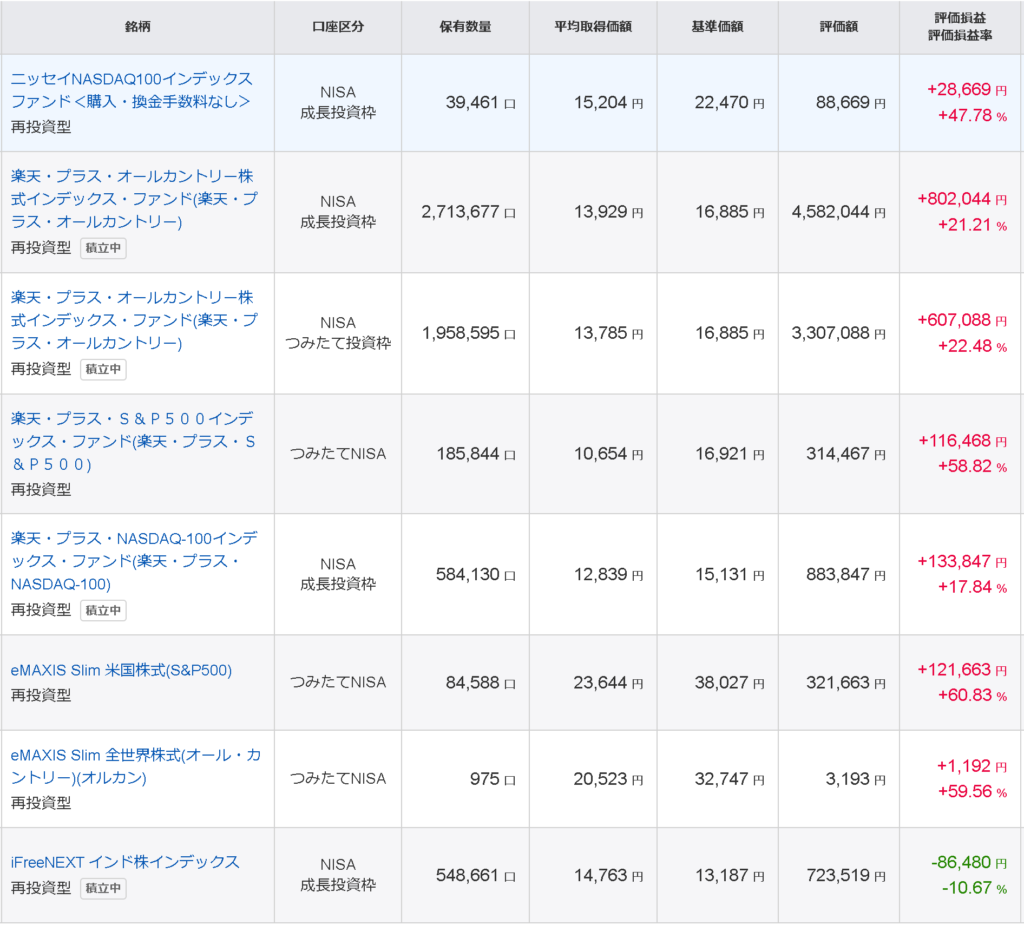The image size is (1024, 925).
Task: Open iFreeNEXT インド株インデックス fund link
Action: point(125,862)
